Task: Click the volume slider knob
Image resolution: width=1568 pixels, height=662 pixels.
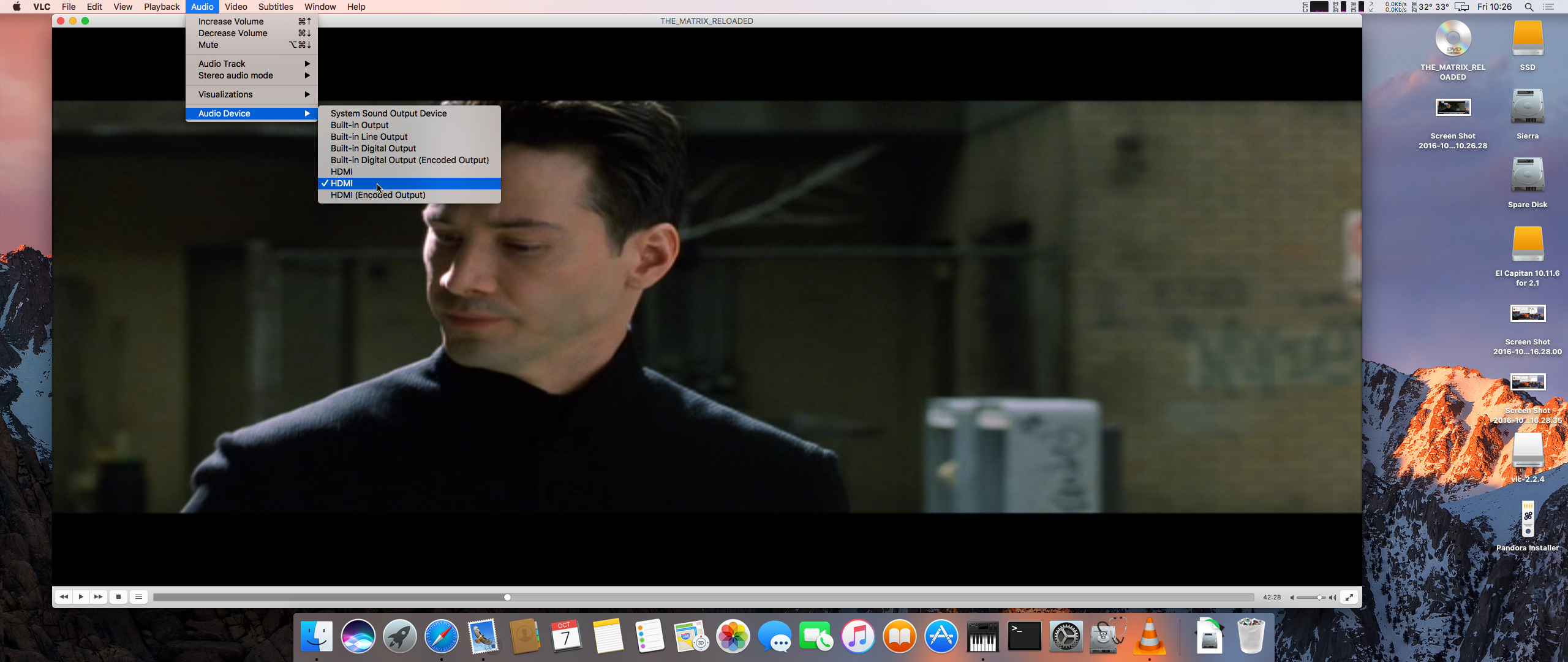Action: 1319,598
